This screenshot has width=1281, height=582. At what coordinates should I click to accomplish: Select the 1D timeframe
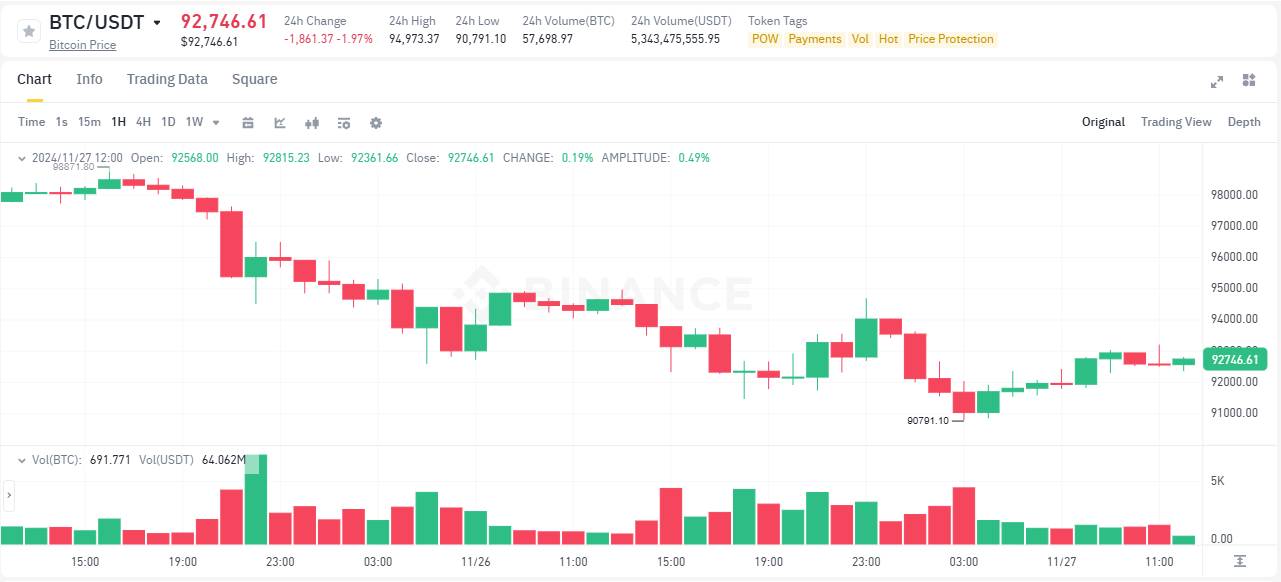click(x=167, y=121)
